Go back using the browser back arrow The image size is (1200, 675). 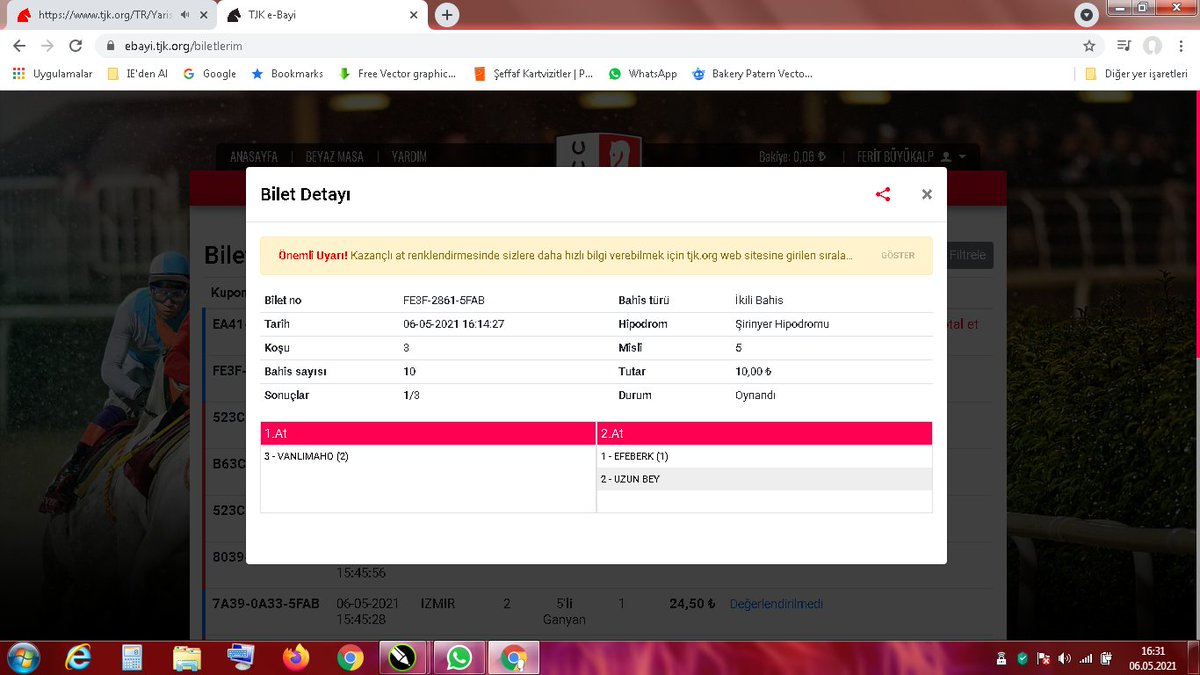(x=20, y=46)
